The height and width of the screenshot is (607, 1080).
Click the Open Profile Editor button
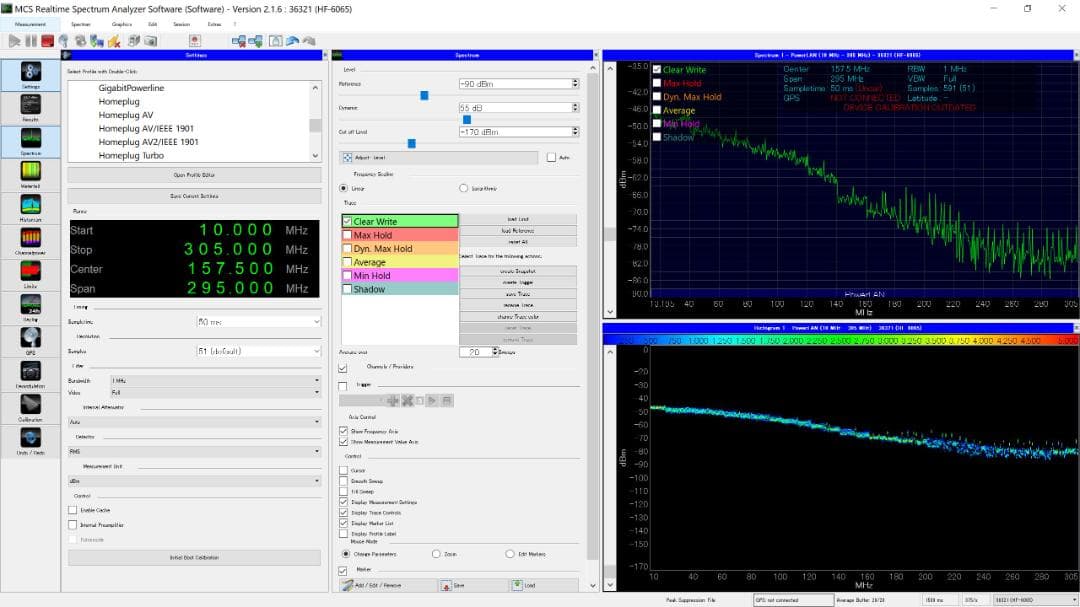(194, 175)
